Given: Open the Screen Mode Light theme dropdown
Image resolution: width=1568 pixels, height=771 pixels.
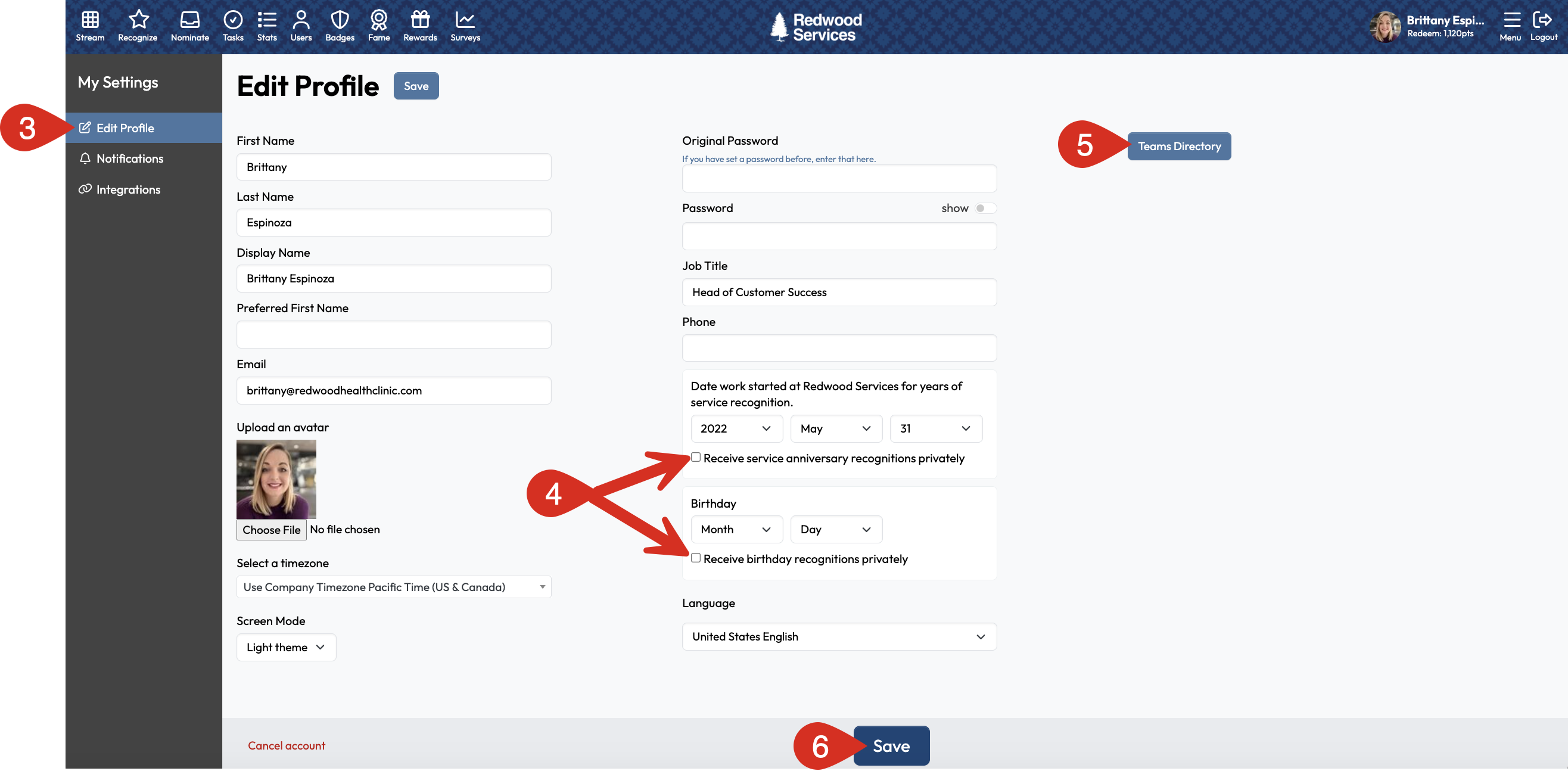Looking at the screenshot, I should 285,648.
